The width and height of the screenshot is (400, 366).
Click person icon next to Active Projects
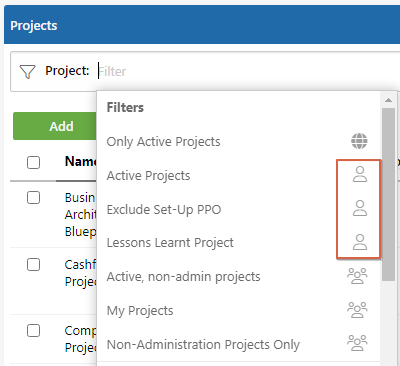[360, 175]
